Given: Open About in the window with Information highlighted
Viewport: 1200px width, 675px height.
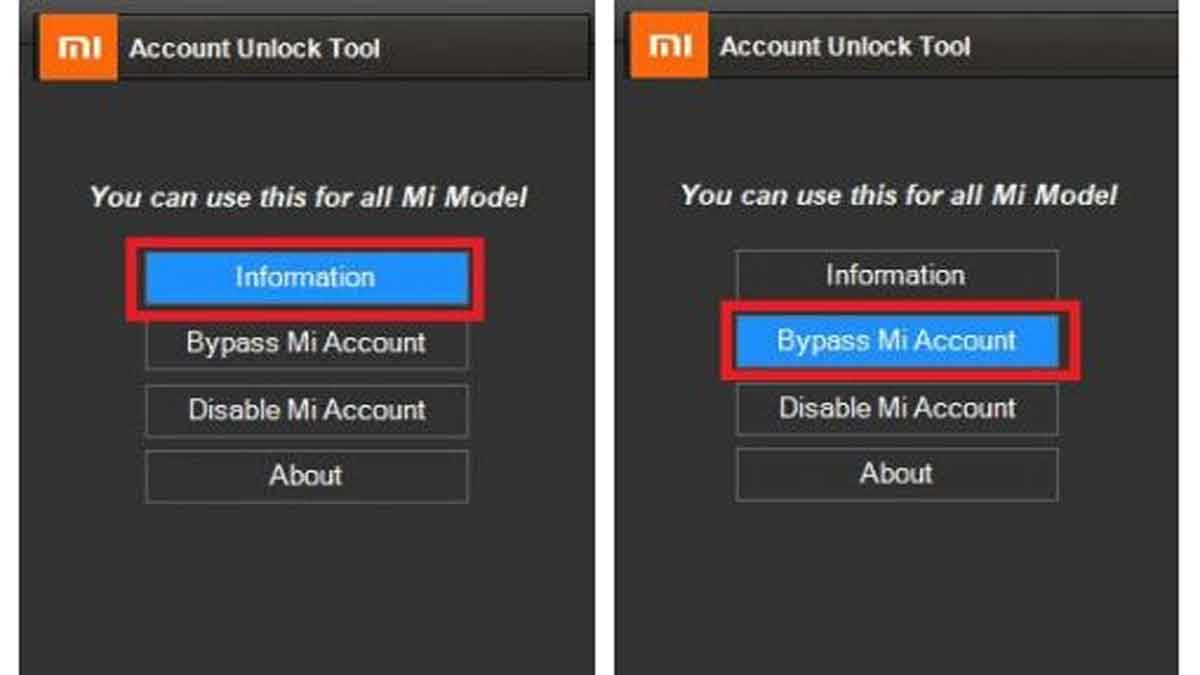Looking at the screenshot, I should click(306, 476).
